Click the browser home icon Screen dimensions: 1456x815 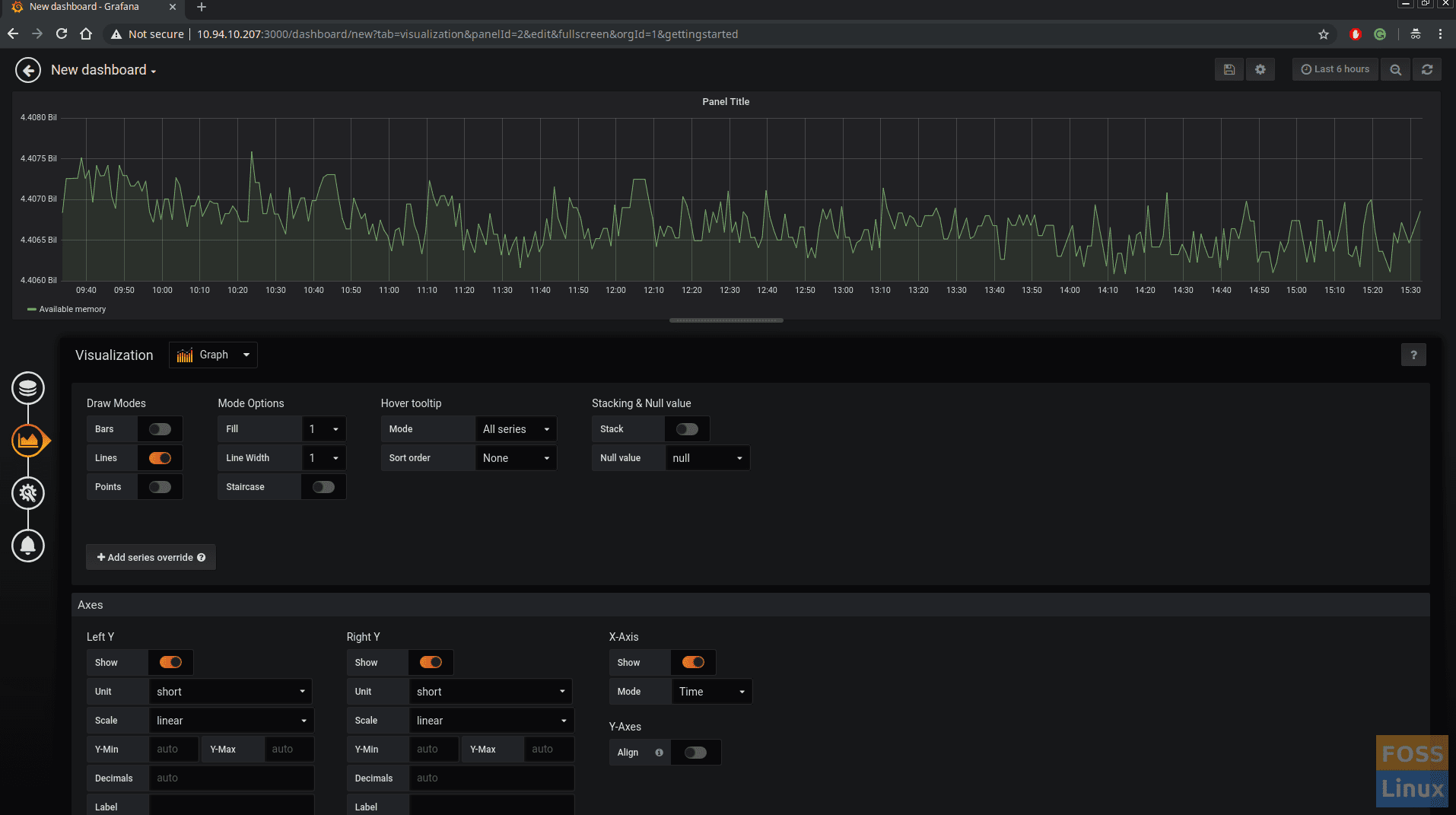point(86,33)
